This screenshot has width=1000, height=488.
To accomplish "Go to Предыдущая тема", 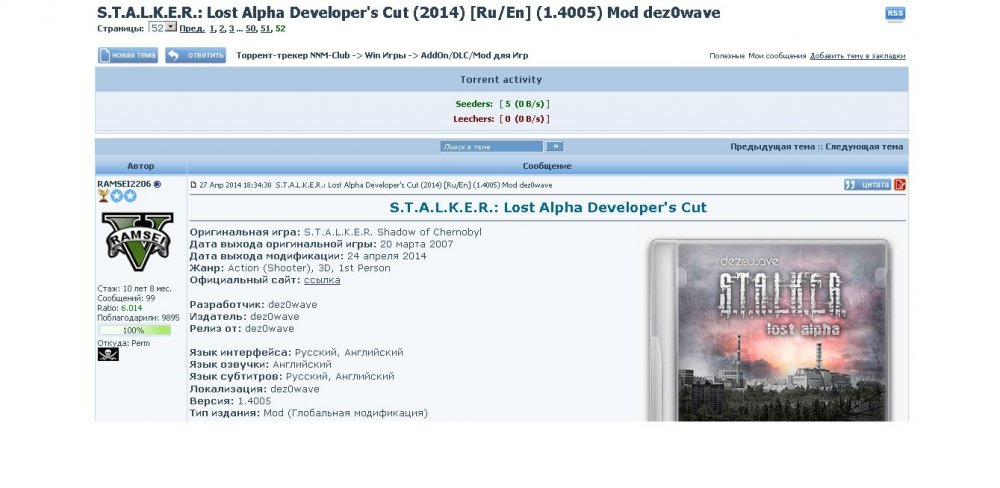I will click(772, 147).
